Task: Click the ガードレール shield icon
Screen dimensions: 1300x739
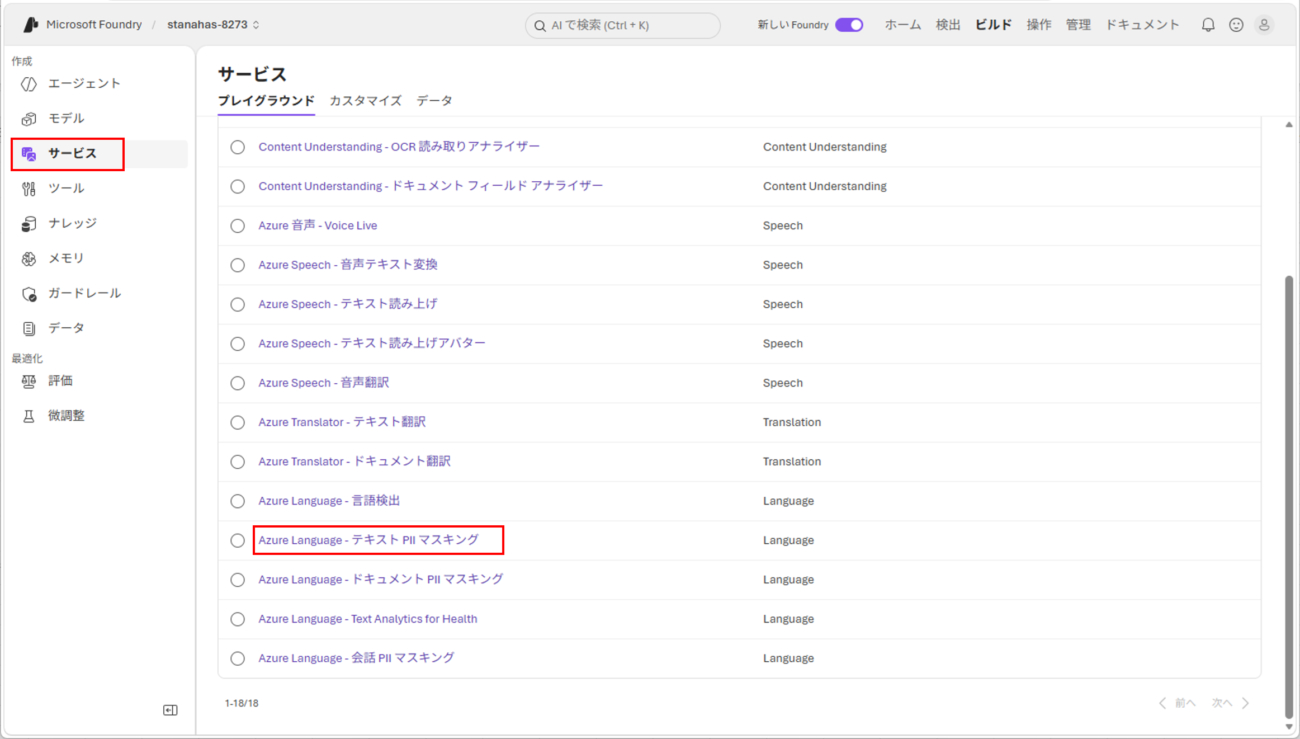Action: (x=29, y=294)
